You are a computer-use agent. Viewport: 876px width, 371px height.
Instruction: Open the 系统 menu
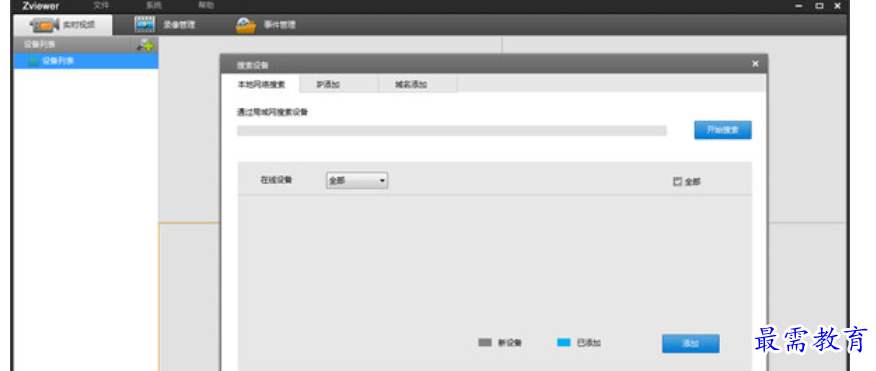pos(154,6)
